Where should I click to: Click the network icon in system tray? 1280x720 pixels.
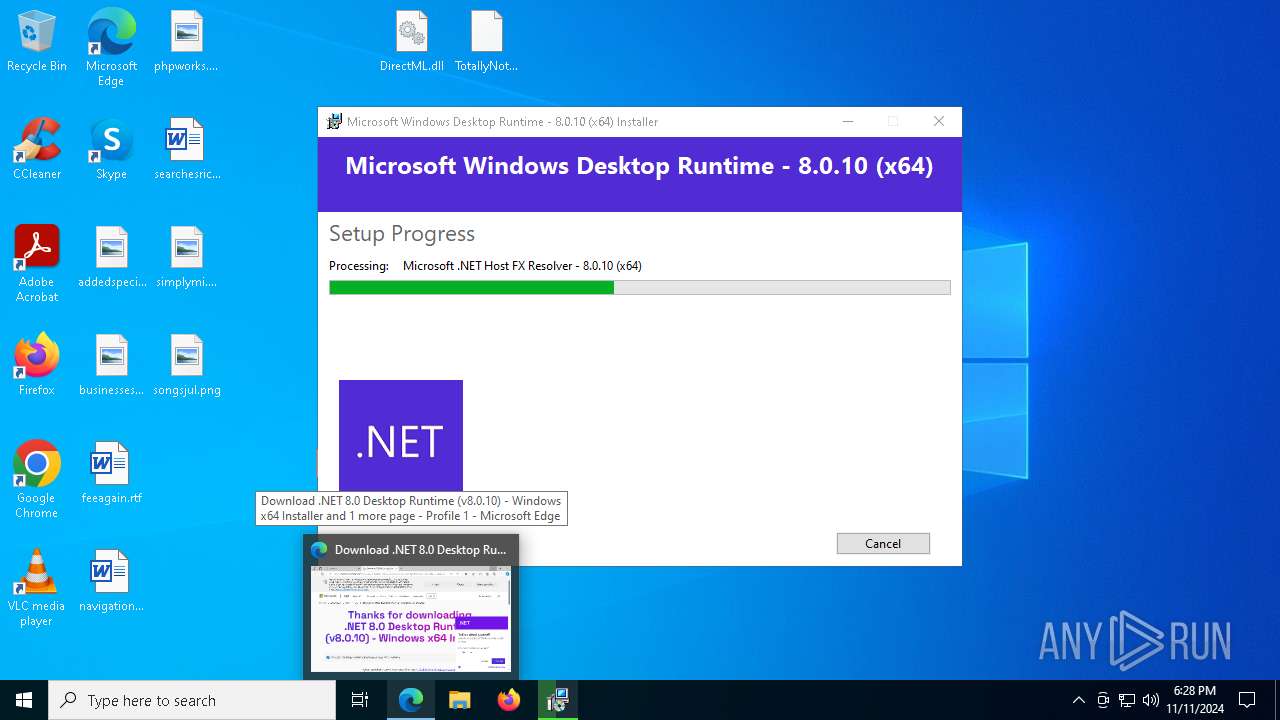tap(1127, 700)
